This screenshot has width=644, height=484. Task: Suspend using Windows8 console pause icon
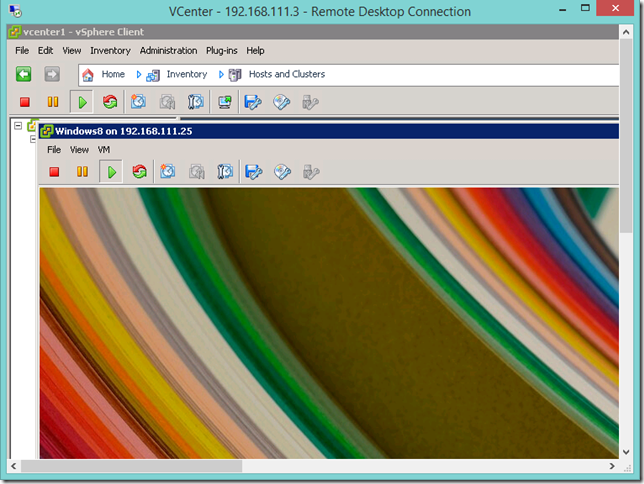tap(83, 171)
